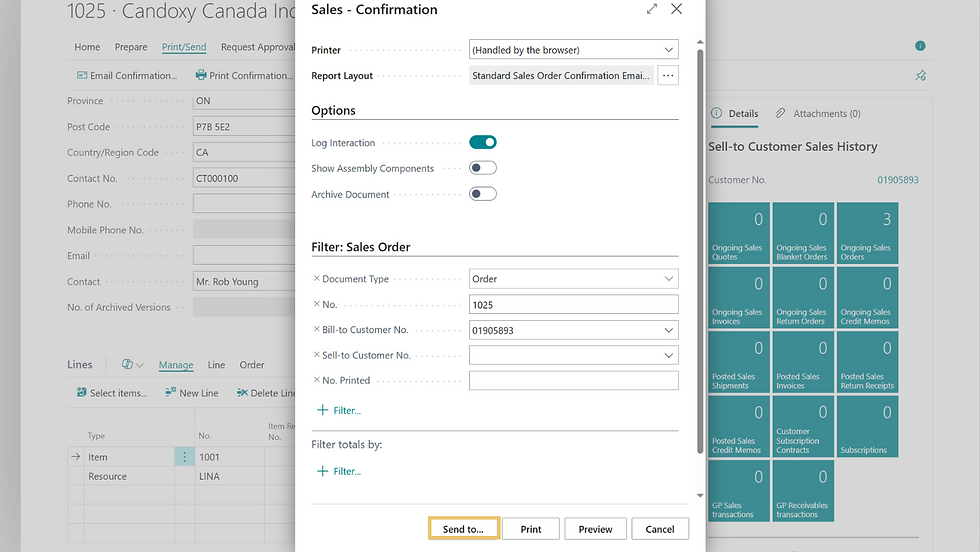This screenshot has width=980, height=552.
Task: Open the Ongoing Sales Orders tile
Action: click(868, 233)
